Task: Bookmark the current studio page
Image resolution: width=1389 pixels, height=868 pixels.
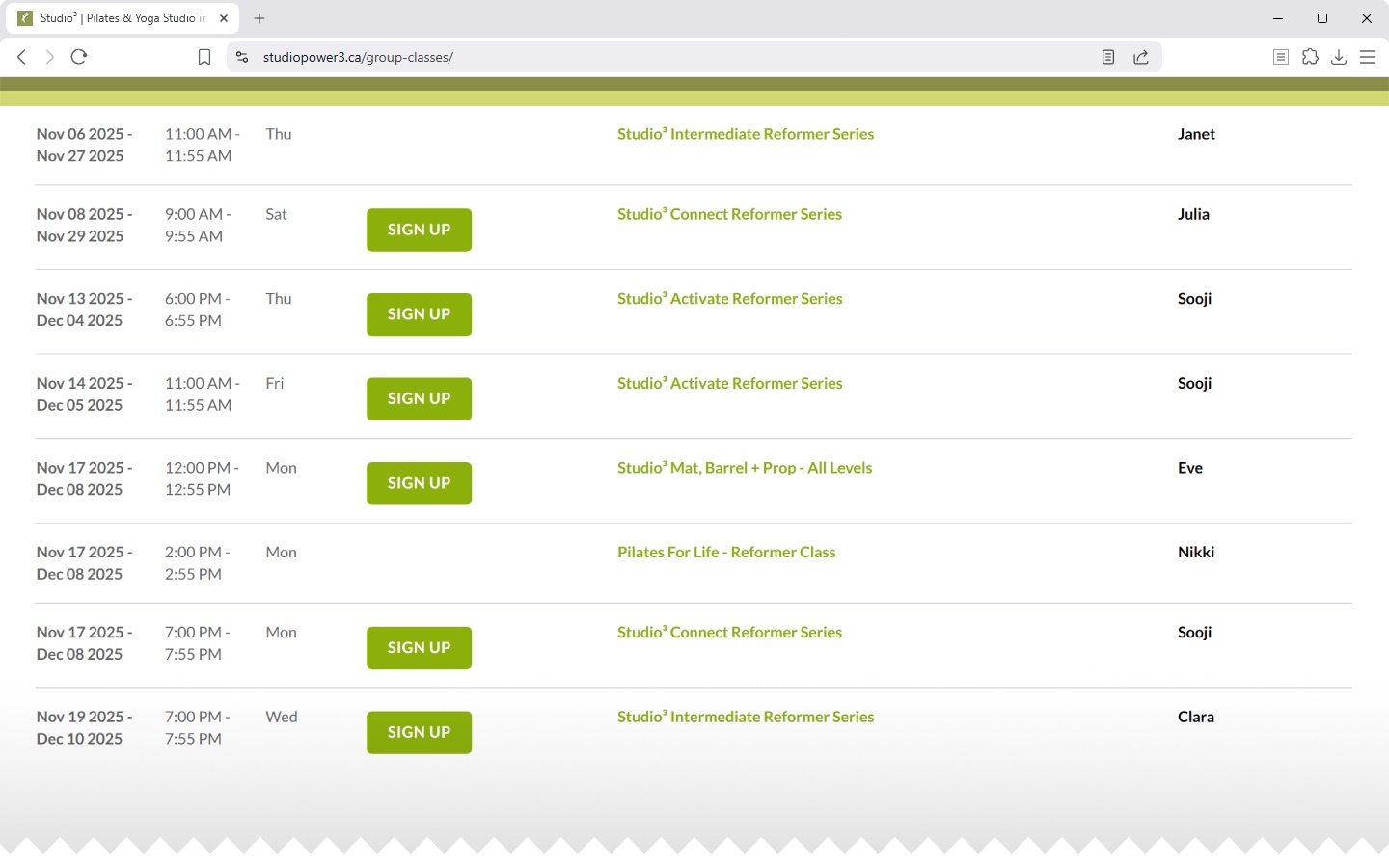Action: (x=204, y=57)
